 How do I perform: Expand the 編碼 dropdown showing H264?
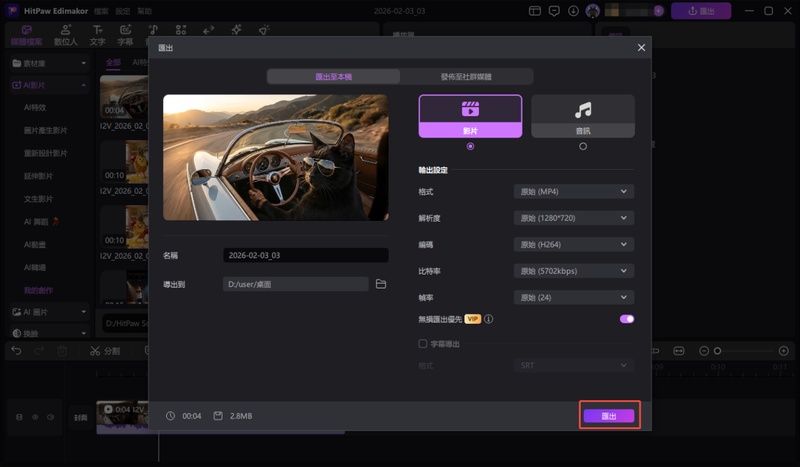click(x=574, y=244)
